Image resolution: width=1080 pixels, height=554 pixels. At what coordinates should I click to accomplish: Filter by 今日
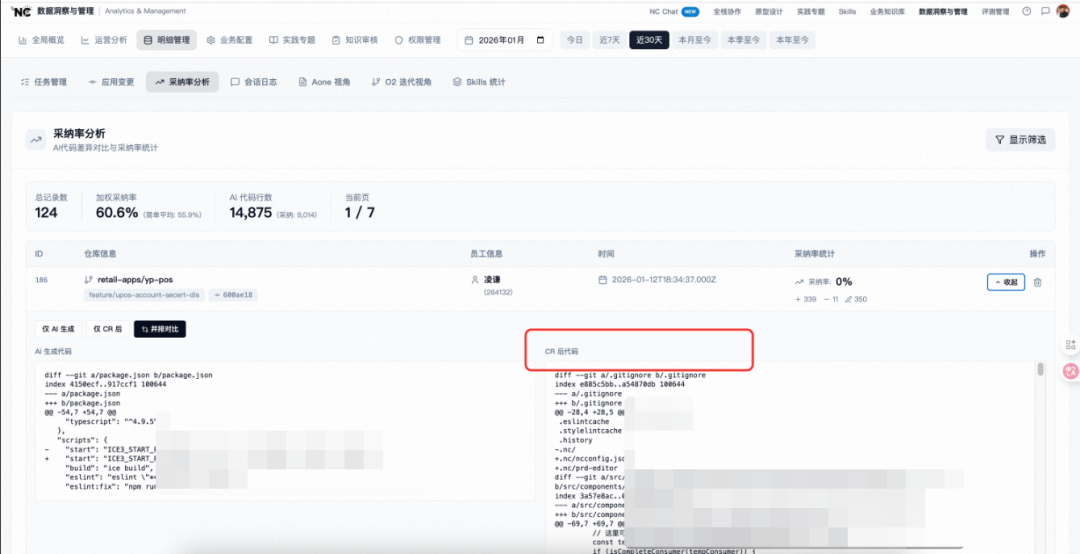pos(574,40)
